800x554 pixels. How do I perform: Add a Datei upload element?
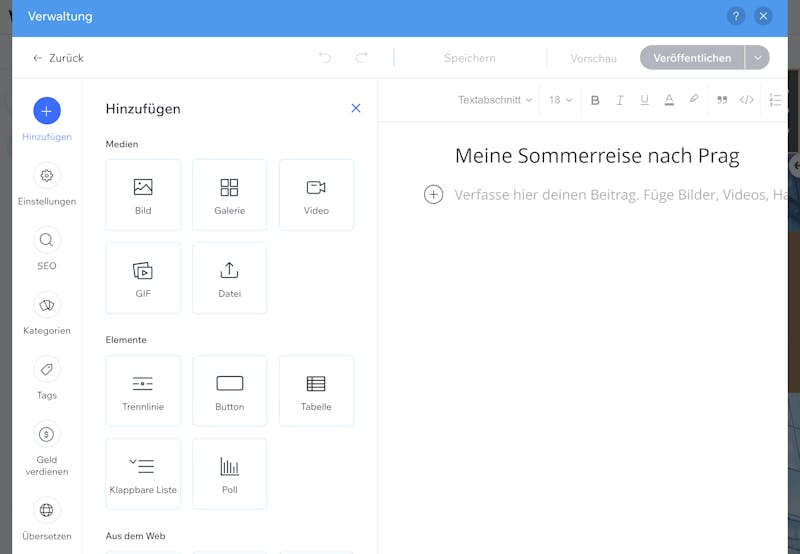[x=230, y=278]
